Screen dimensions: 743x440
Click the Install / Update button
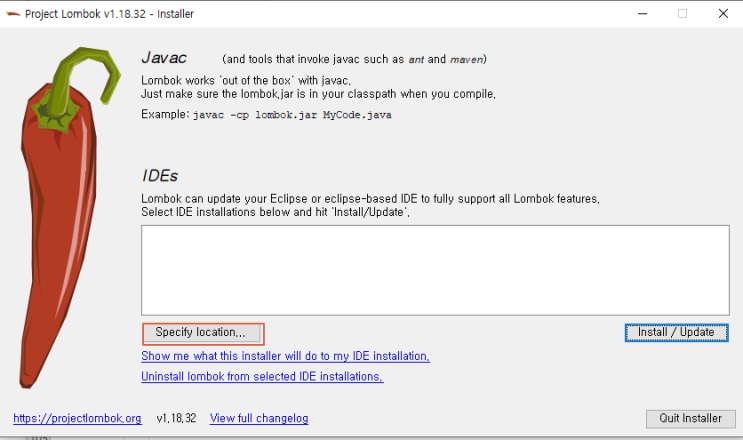676,332
